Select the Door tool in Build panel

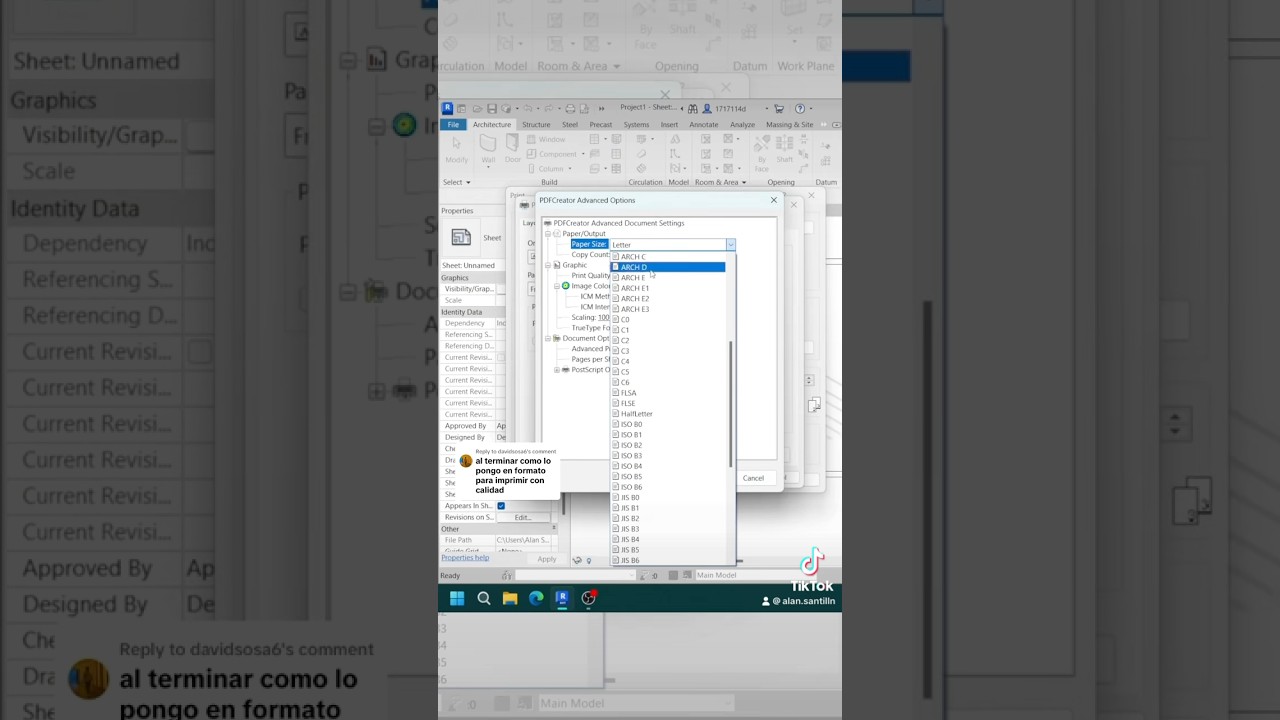click(x=512, y=148)
